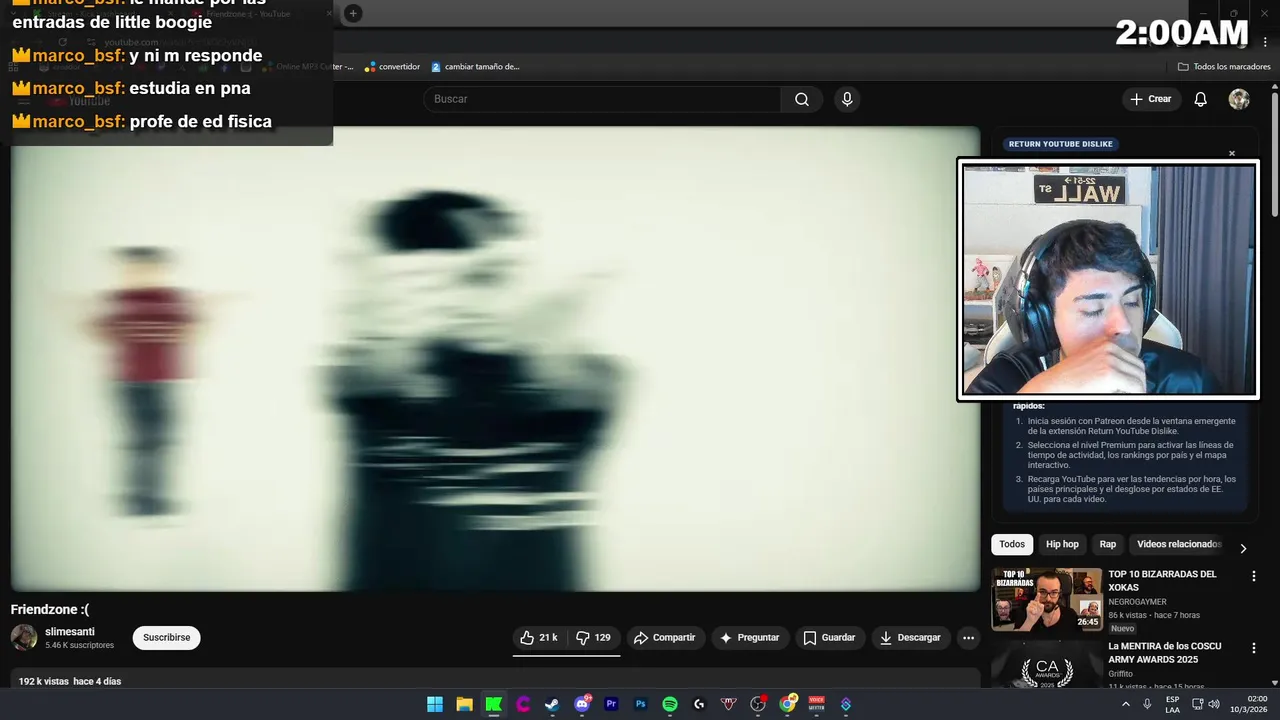Open Voicemeeter from taskbar
Screen dimensions: 1280x720
(817, 704)
